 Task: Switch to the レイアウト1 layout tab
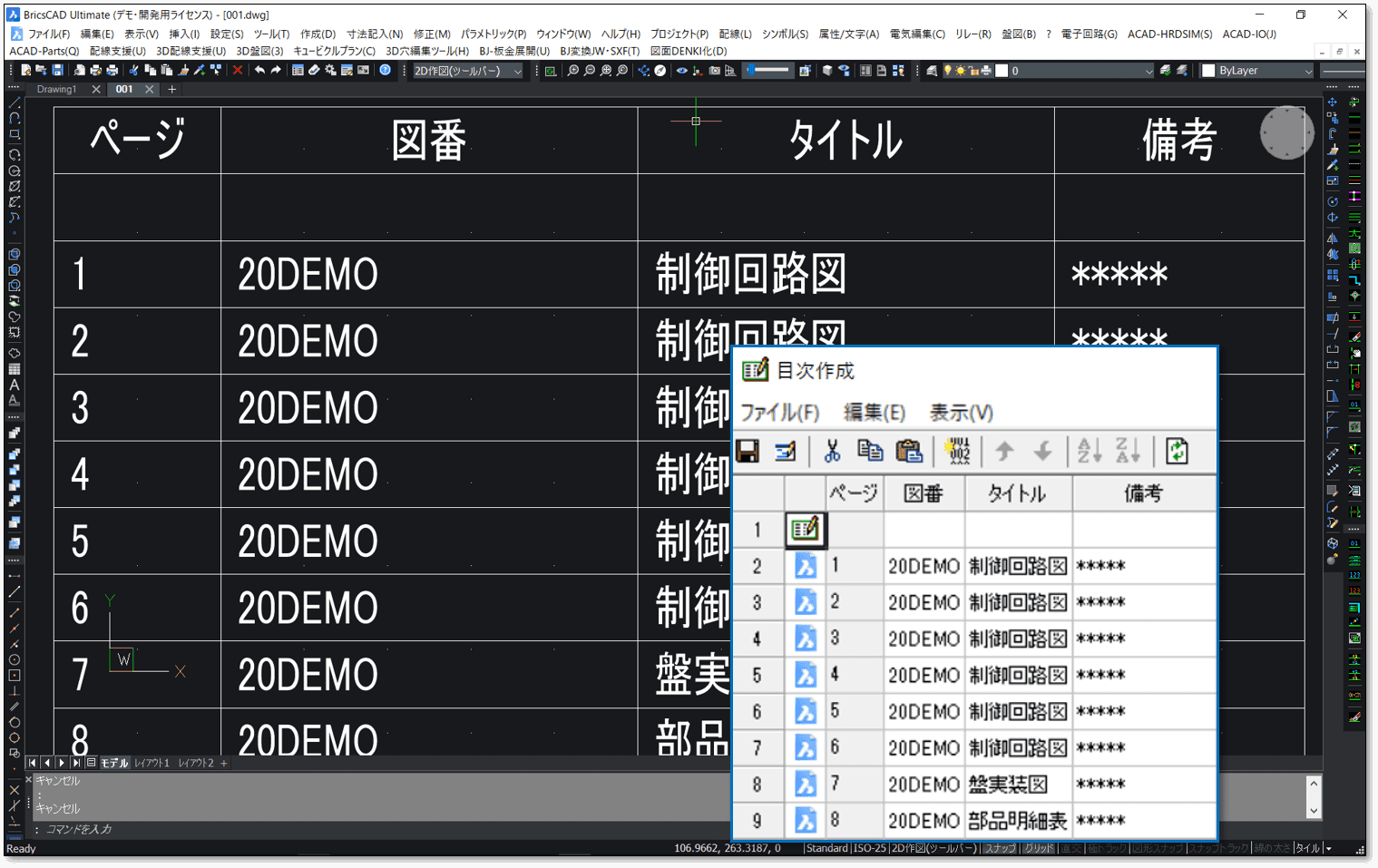152,763
